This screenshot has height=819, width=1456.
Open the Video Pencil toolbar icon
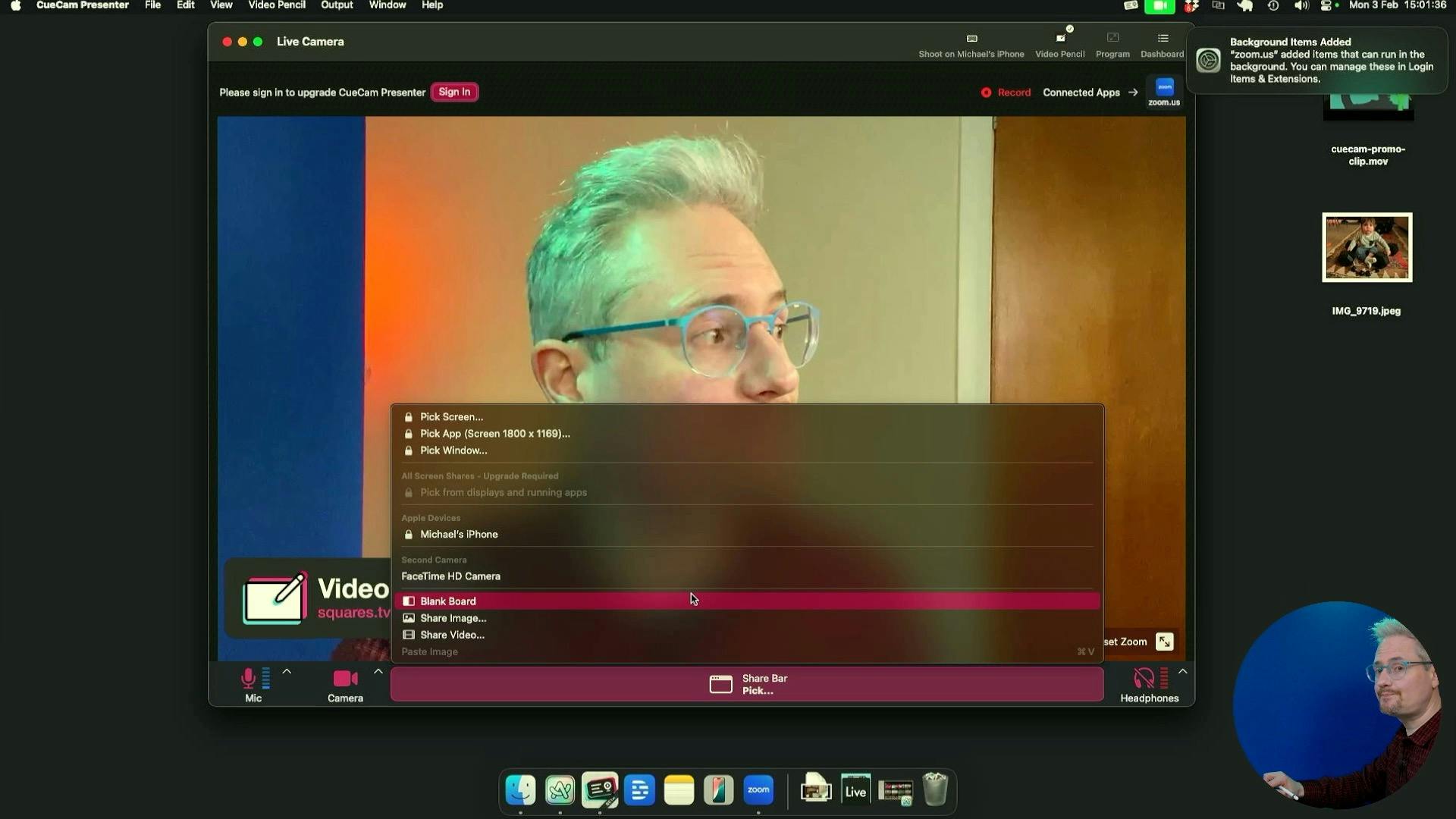pyautogui.click(x=1060, y=45)
